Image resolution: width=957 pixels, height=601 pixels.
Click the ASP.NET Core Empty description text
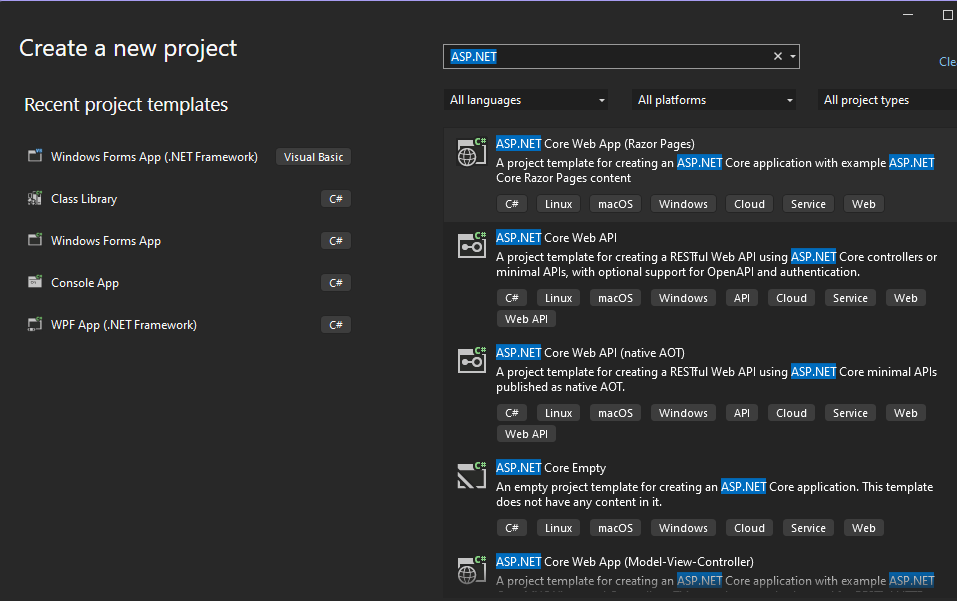[x=714, y=494]
